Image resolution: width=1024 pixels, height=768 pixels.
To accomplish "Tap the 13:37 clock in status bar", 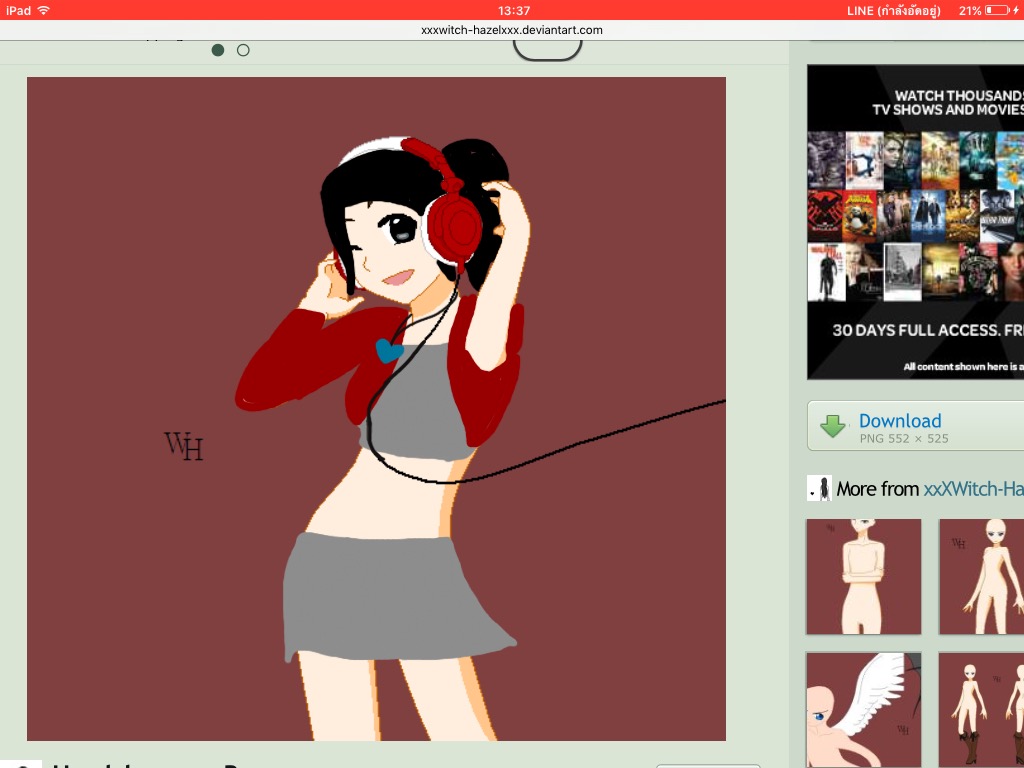I will coord(513,10).
